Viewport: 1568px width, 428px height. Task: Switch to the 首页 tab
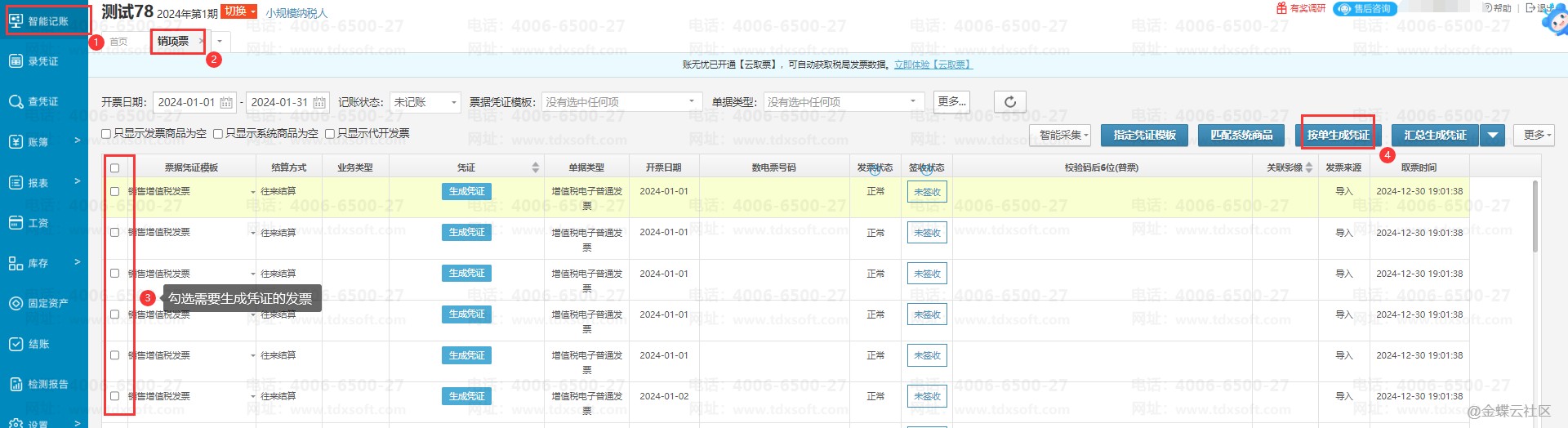pyautogui.click(x=118, y=42)
